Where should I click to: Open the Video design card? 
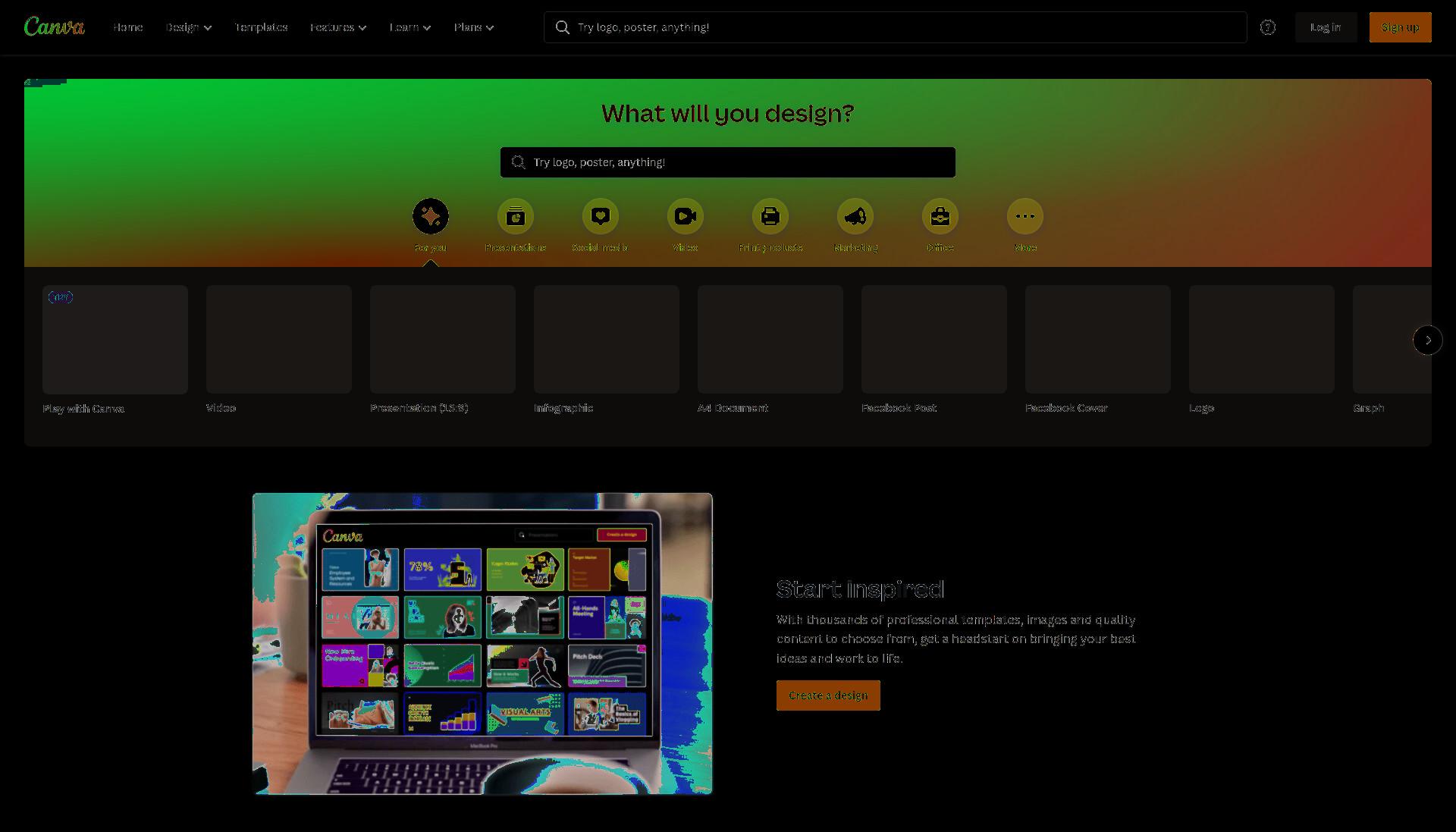[x=279, y=339]
